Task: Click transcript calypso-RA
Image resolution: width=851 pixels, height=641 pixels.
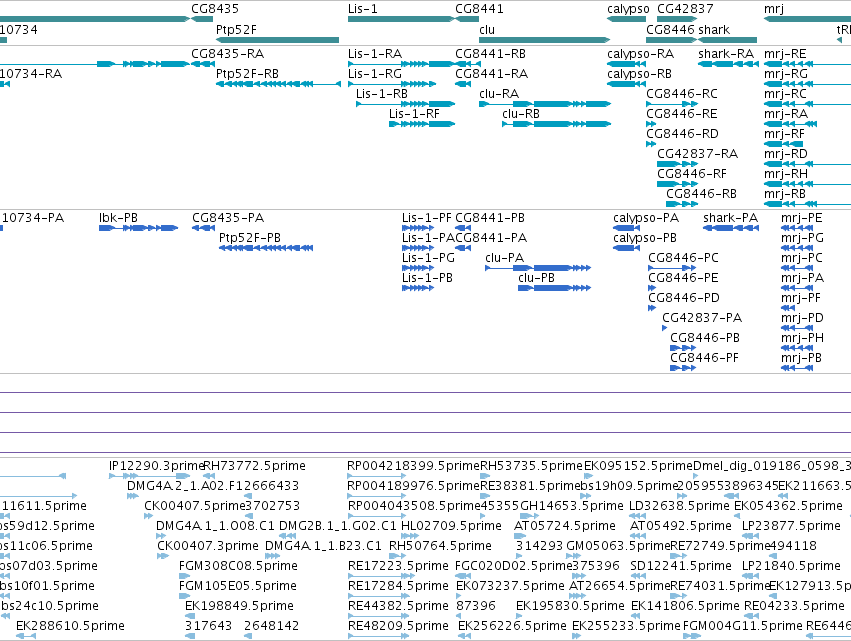Action: click(x=640, y=54)
